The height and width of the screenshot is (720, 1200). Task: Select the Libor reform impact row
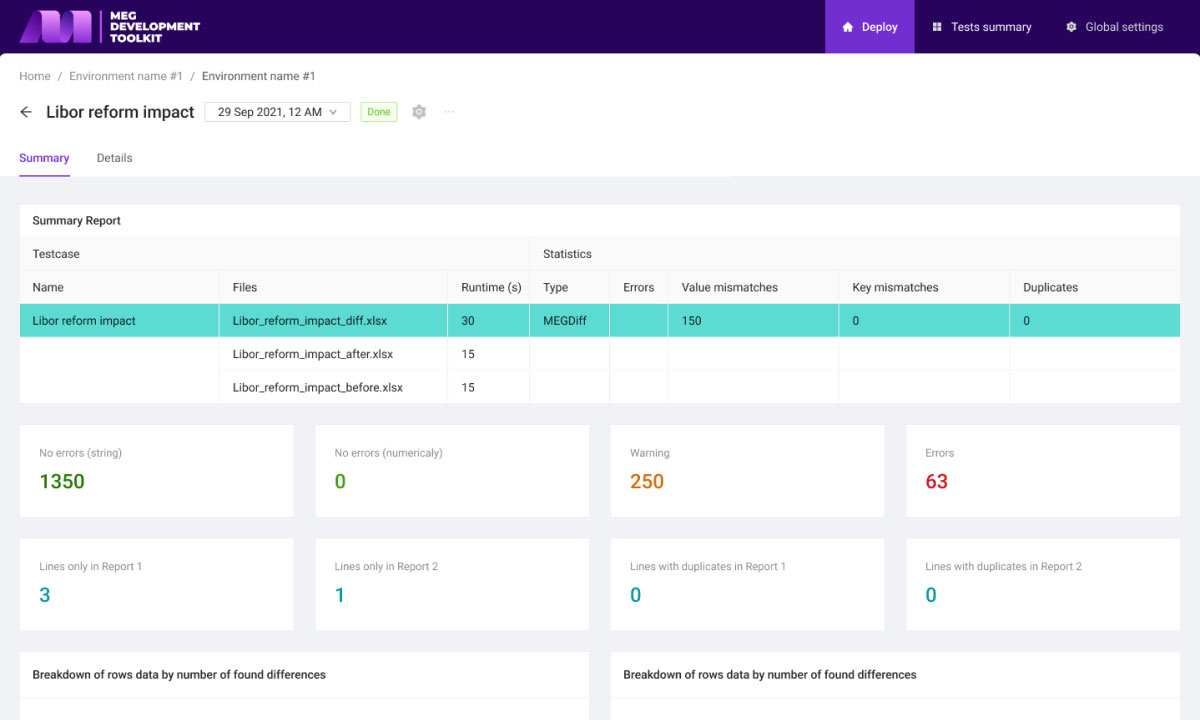pos(600,321)
